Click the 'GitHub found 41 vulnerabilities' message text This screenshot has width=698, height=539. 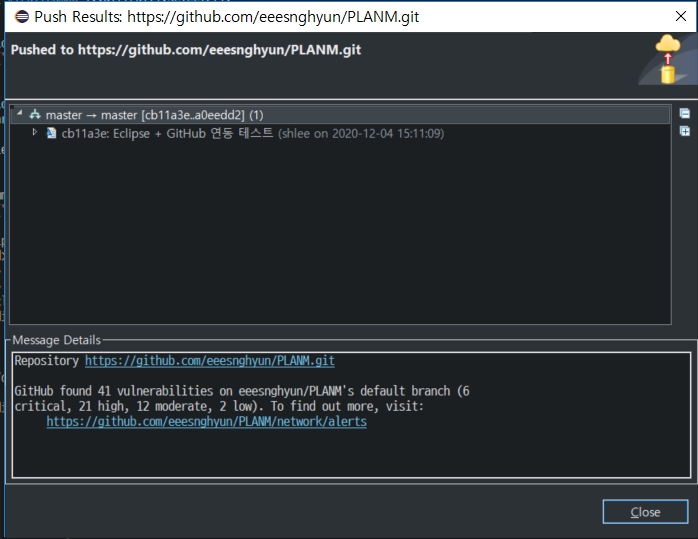click(242, 391)
